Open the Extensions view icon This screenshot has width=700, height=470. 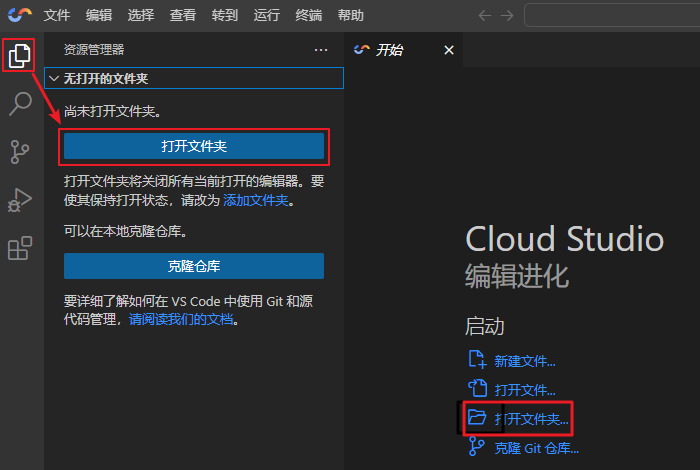tap(20, 248)
